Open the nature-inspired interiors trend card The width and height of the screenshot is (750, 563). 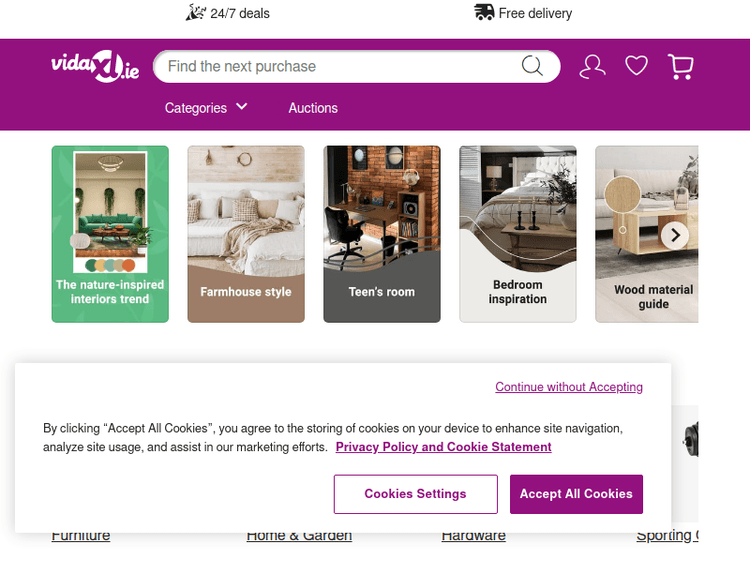(110, 234)
